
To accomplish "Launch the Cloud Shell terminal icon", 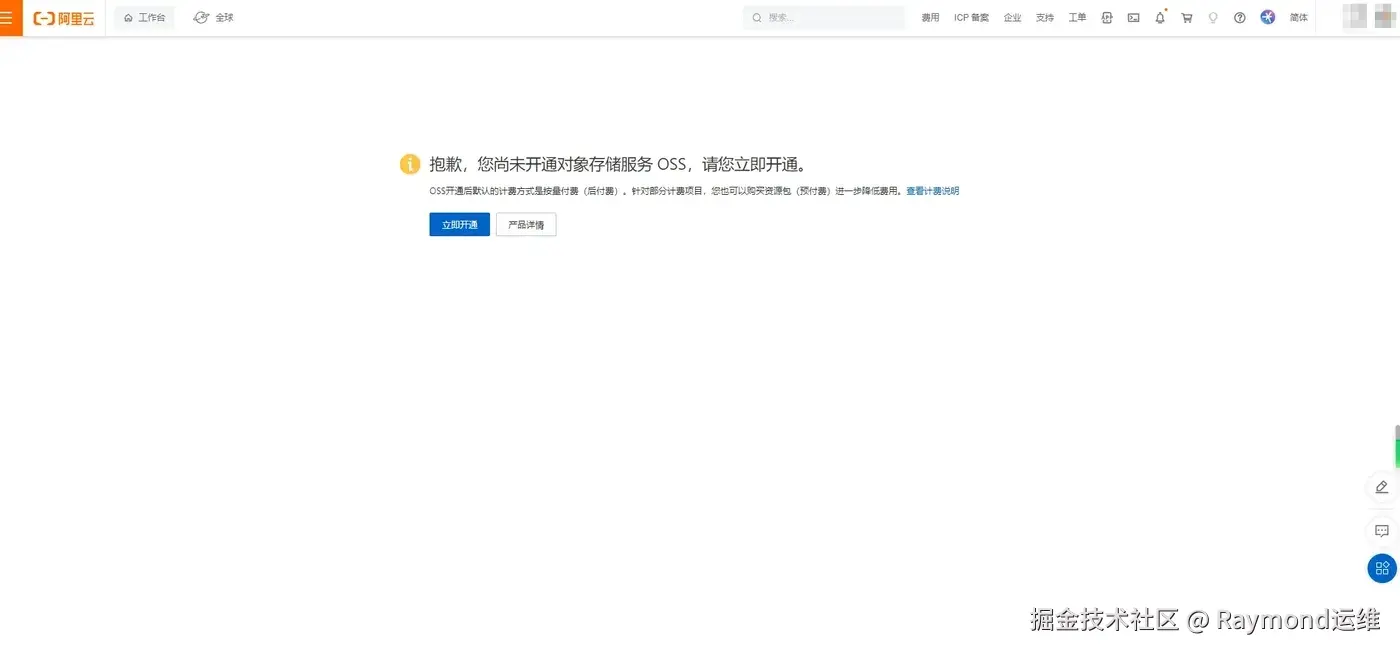I will [x=1133, y=18].
